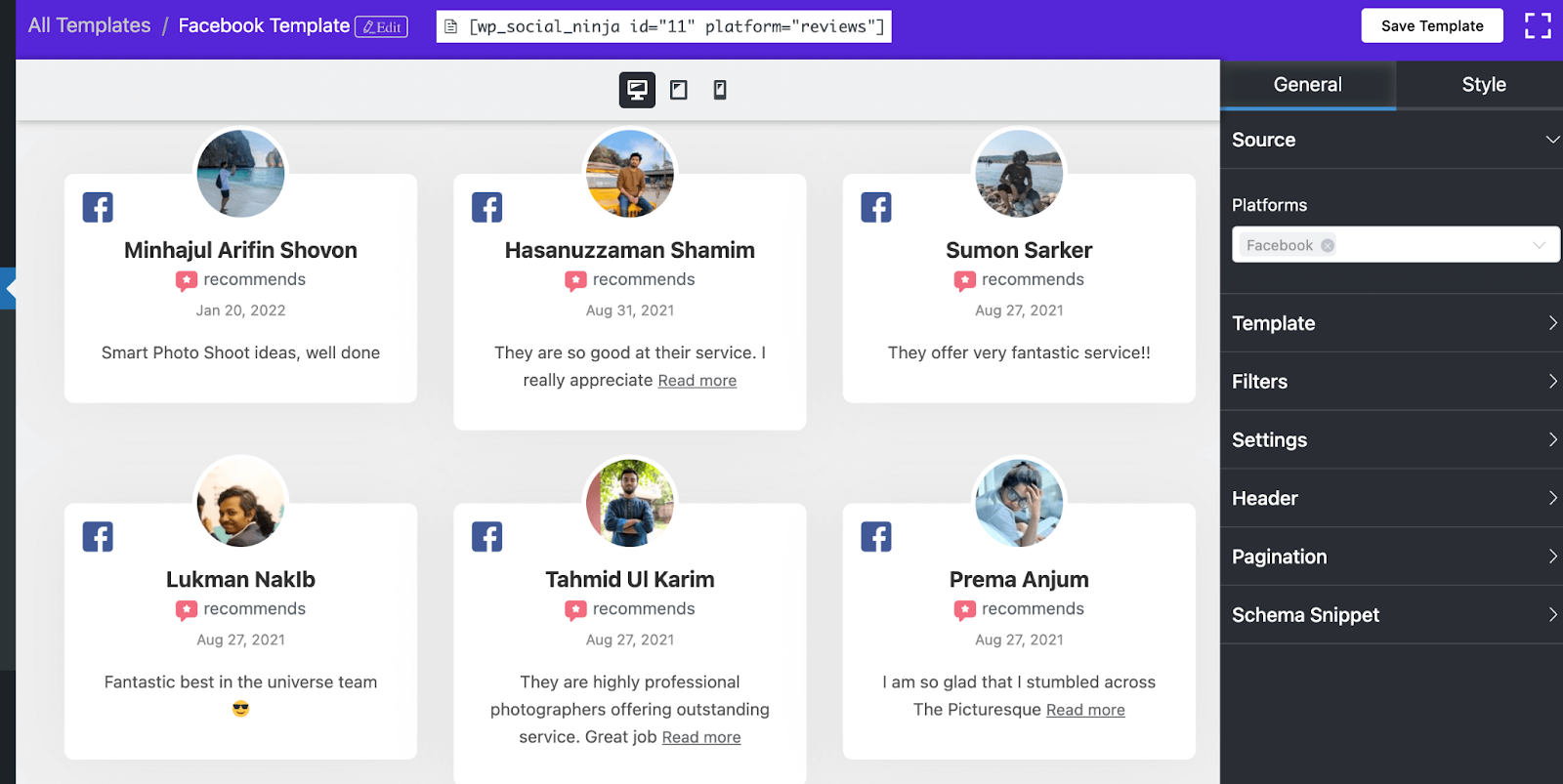The width and height of the screenshot is (1563, 784).
Task: Switch to mobile preview mode
Action: pos(720,90)
